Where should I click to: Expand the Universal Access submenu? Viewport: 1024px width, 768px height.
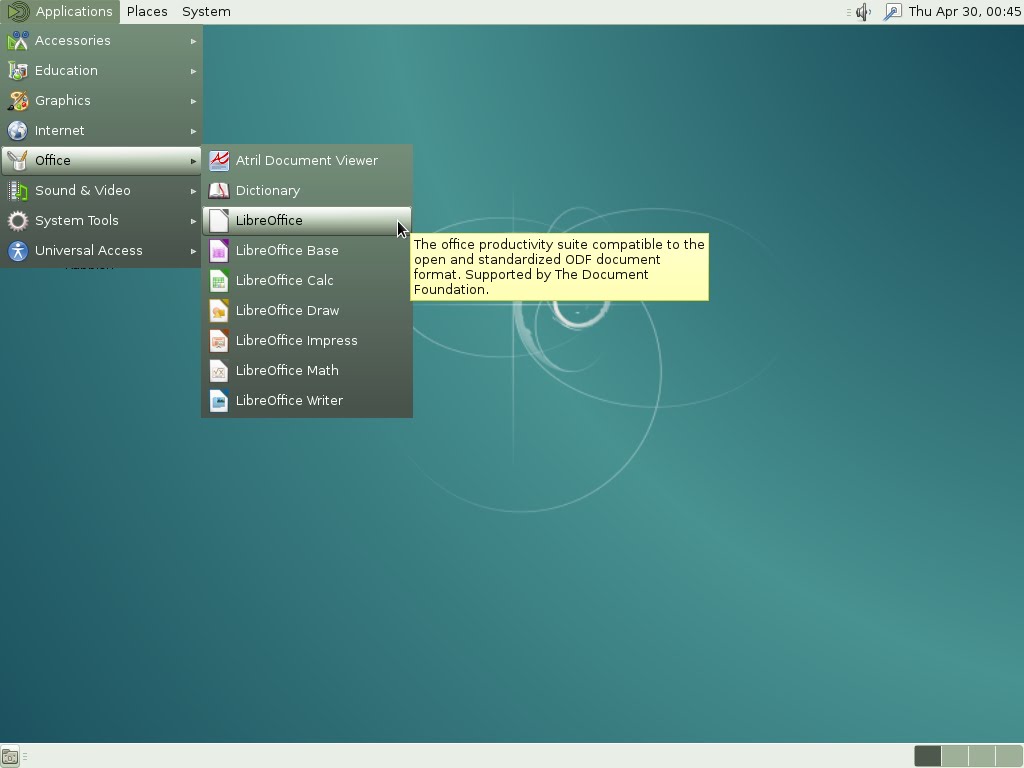(101, 251)
